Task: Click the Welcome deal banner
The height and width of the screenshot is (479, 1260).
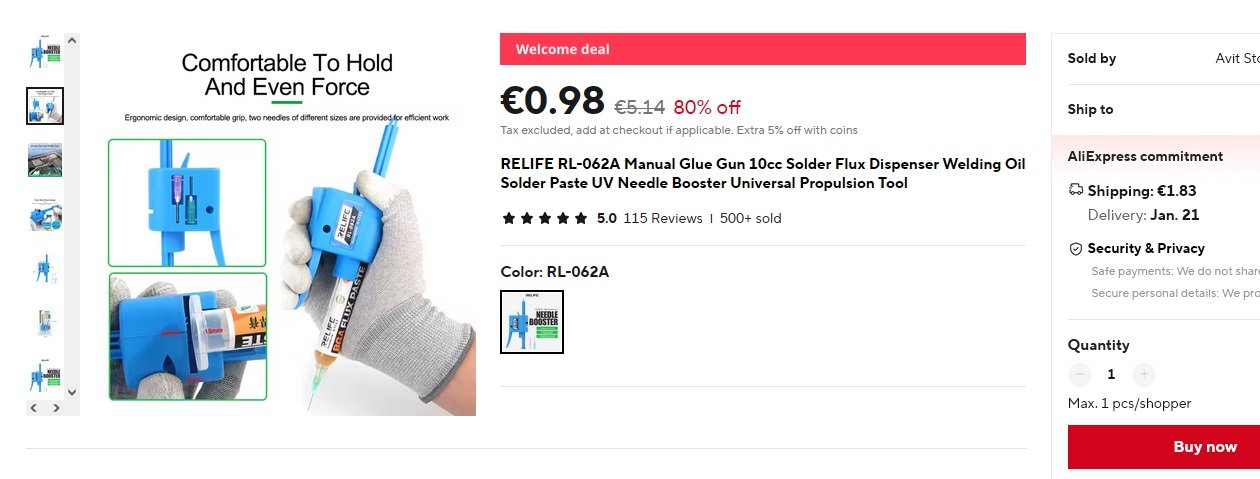Action: (x=763, y=49)
